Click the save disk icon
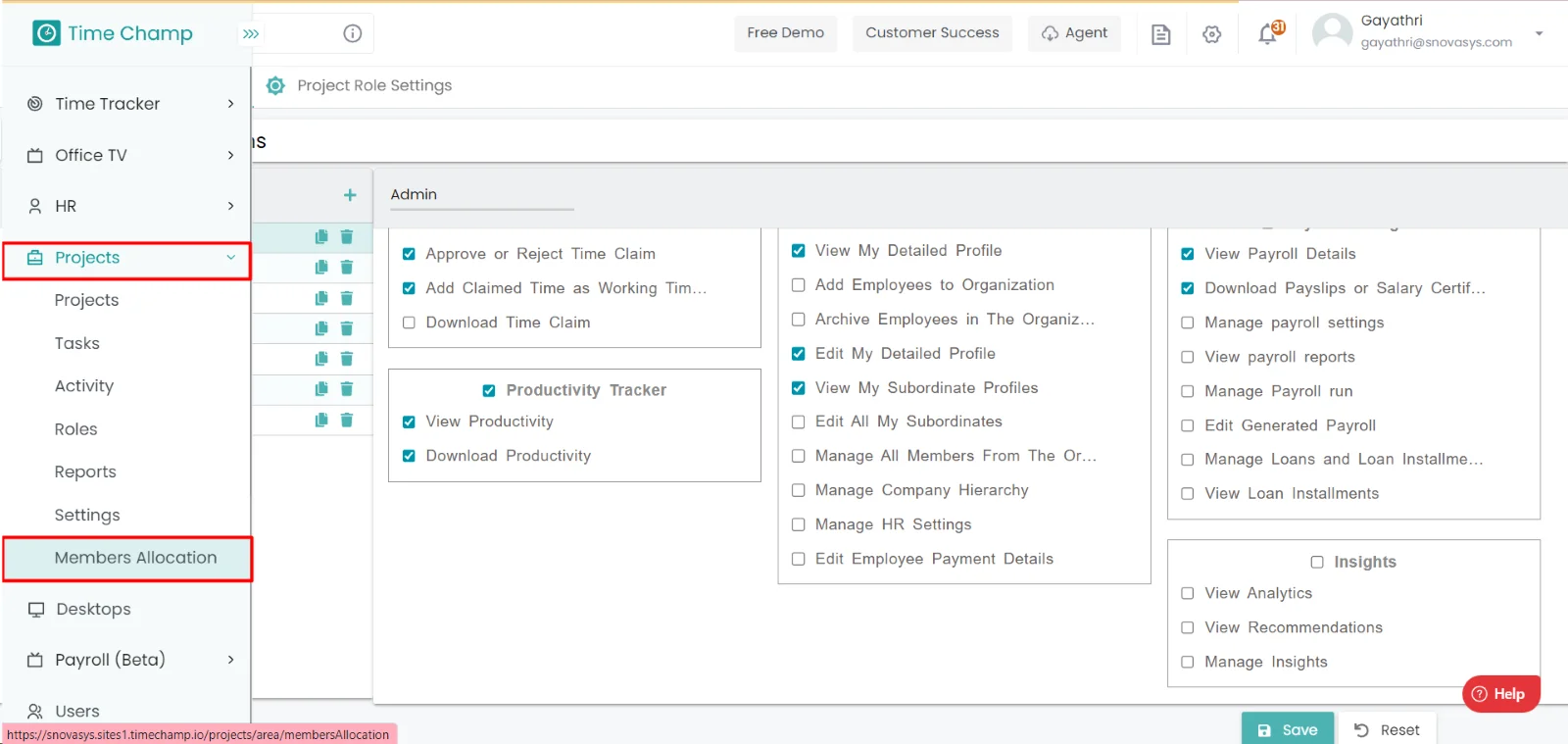Image resolution: width=1568 pixels, height=744 pixels. [x=1264, y=730]
